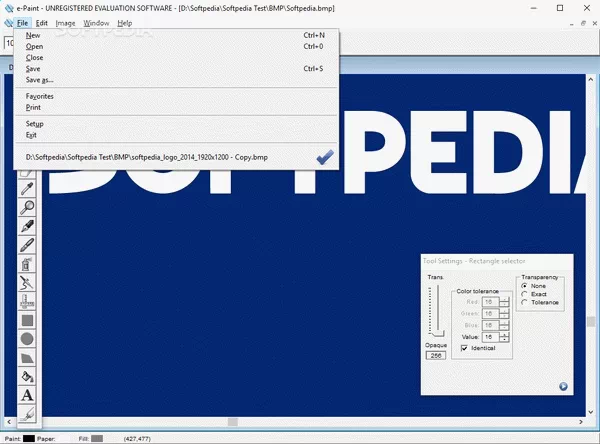This screenshot has height=444, width=600.
Task: Select the paintbrush tool
Action: [x=27, y=245]
